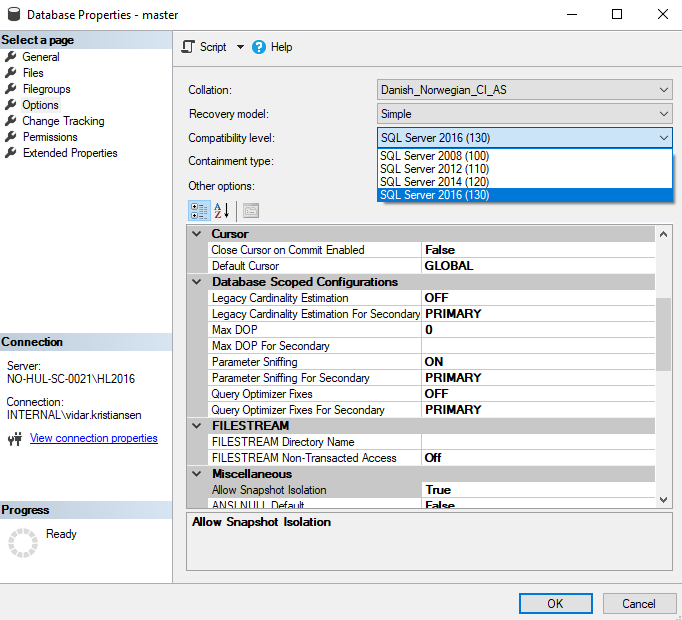Click FILESTREAM Directory Name value field
Viewport: 682px width, 620px height.
pyautogui.click(x=538, y=442)
